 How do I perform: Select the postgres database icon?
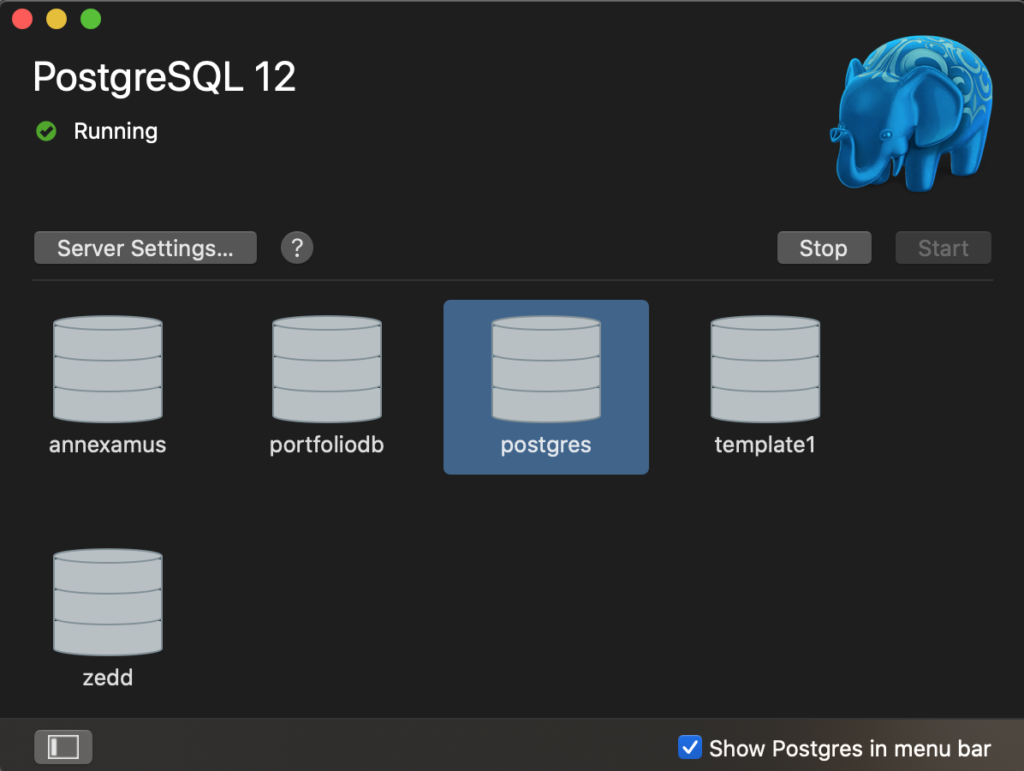(x=546, y=369)
